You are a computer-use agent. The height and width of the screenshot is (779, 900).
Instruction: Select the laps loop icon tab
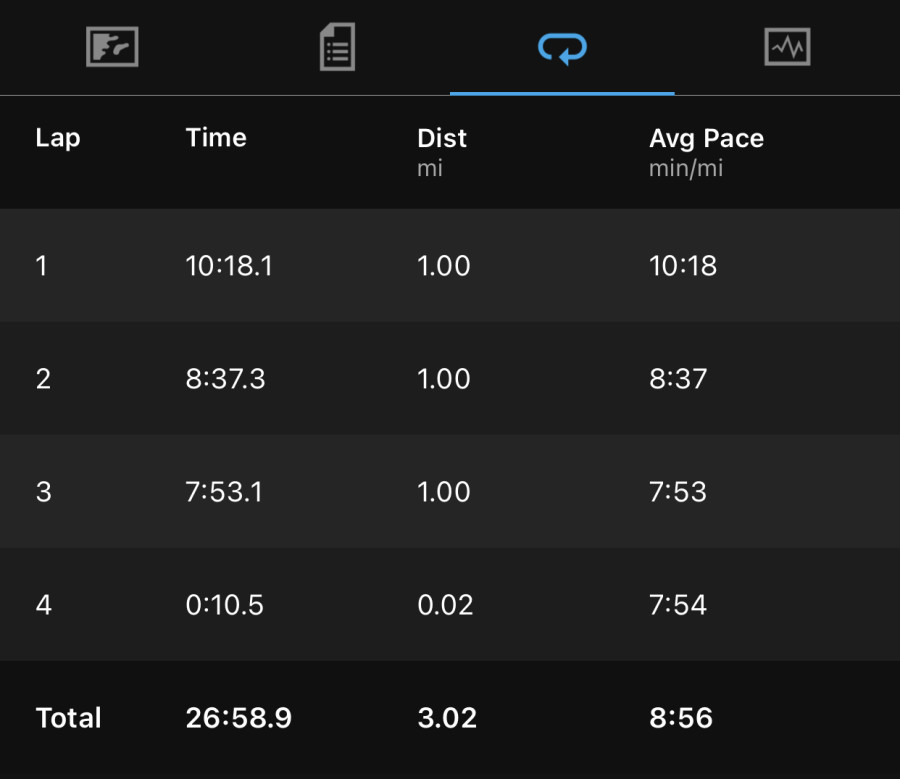pyautogui.click(x=562, y=48)
